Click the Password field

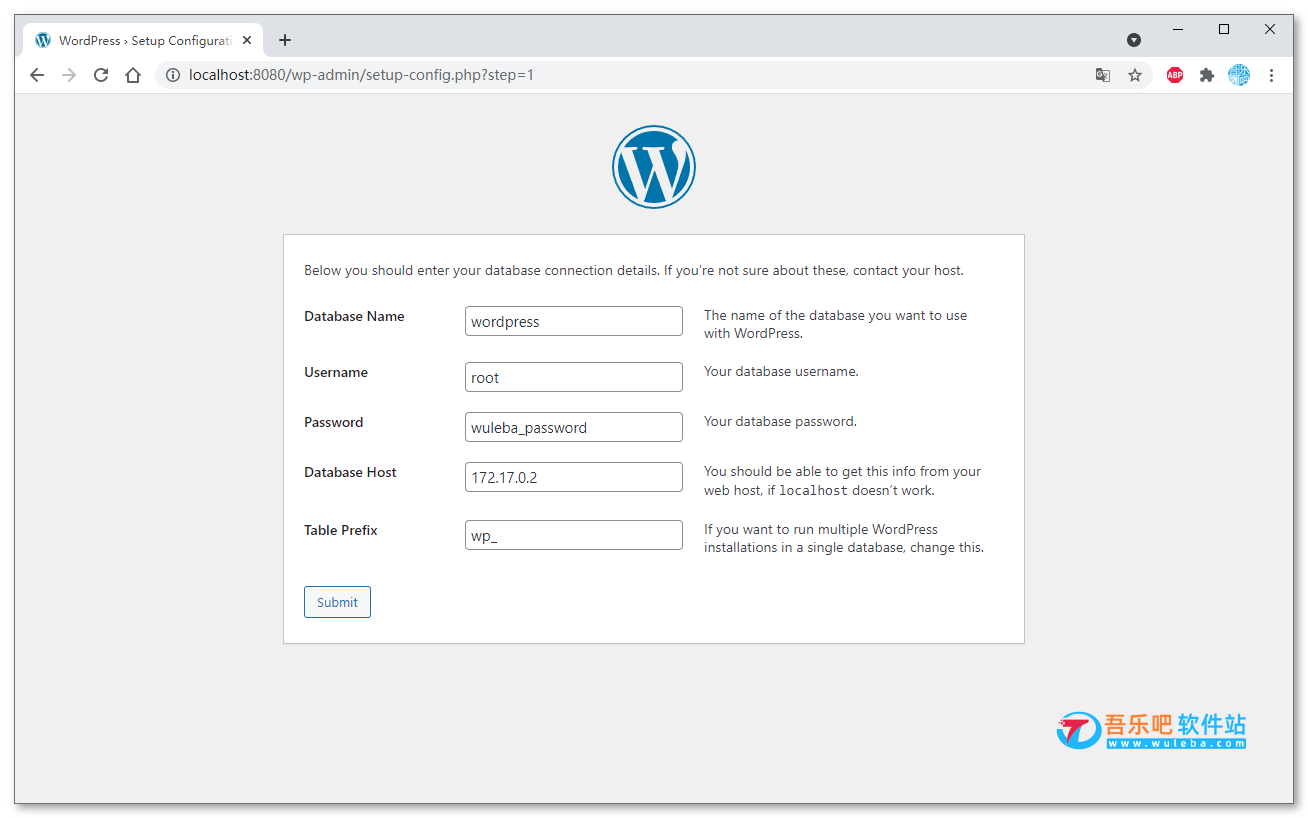pos(574,427)
